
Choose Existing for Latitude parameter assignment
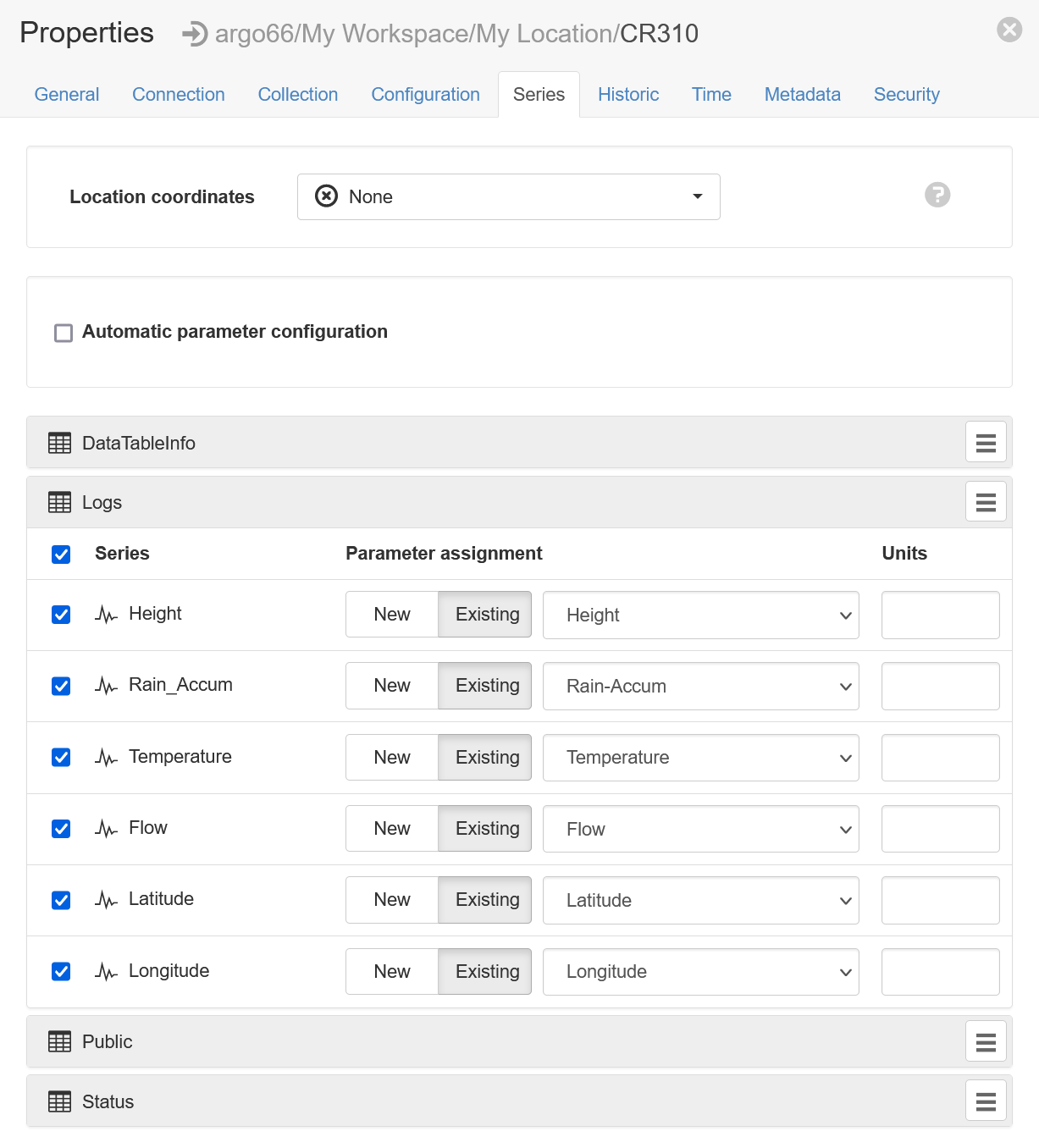point(485,899)
